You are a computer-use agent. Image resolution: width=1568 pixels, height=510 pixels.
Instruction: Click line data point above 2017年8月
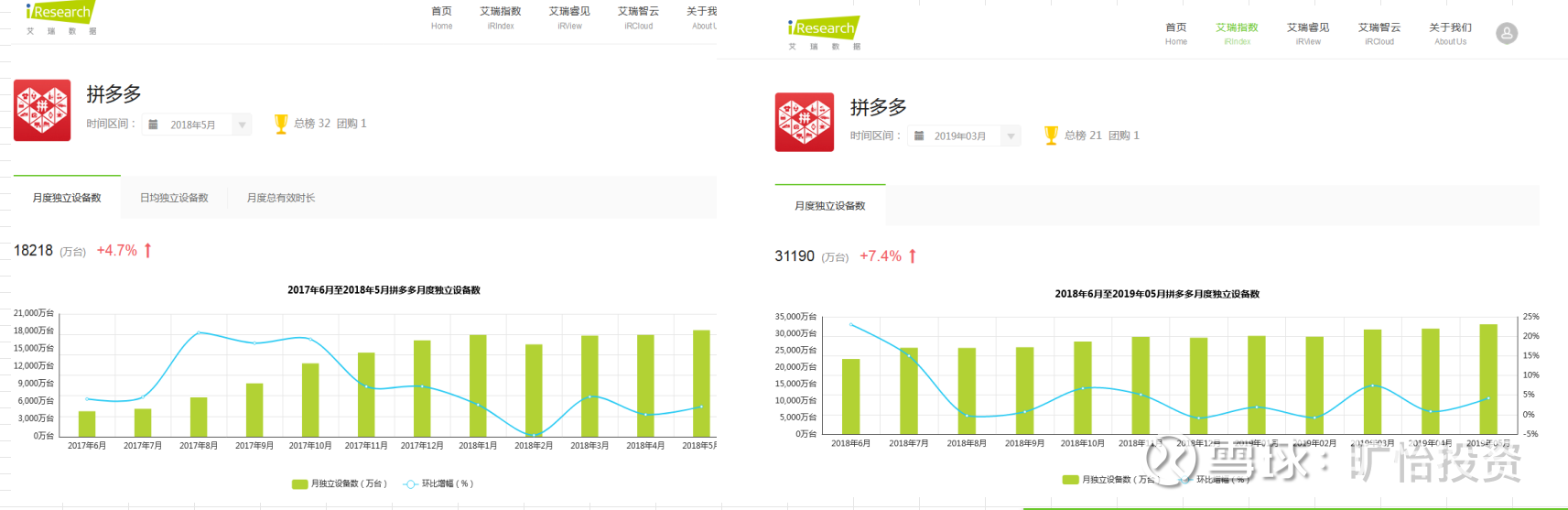click(x=200, y=332)
